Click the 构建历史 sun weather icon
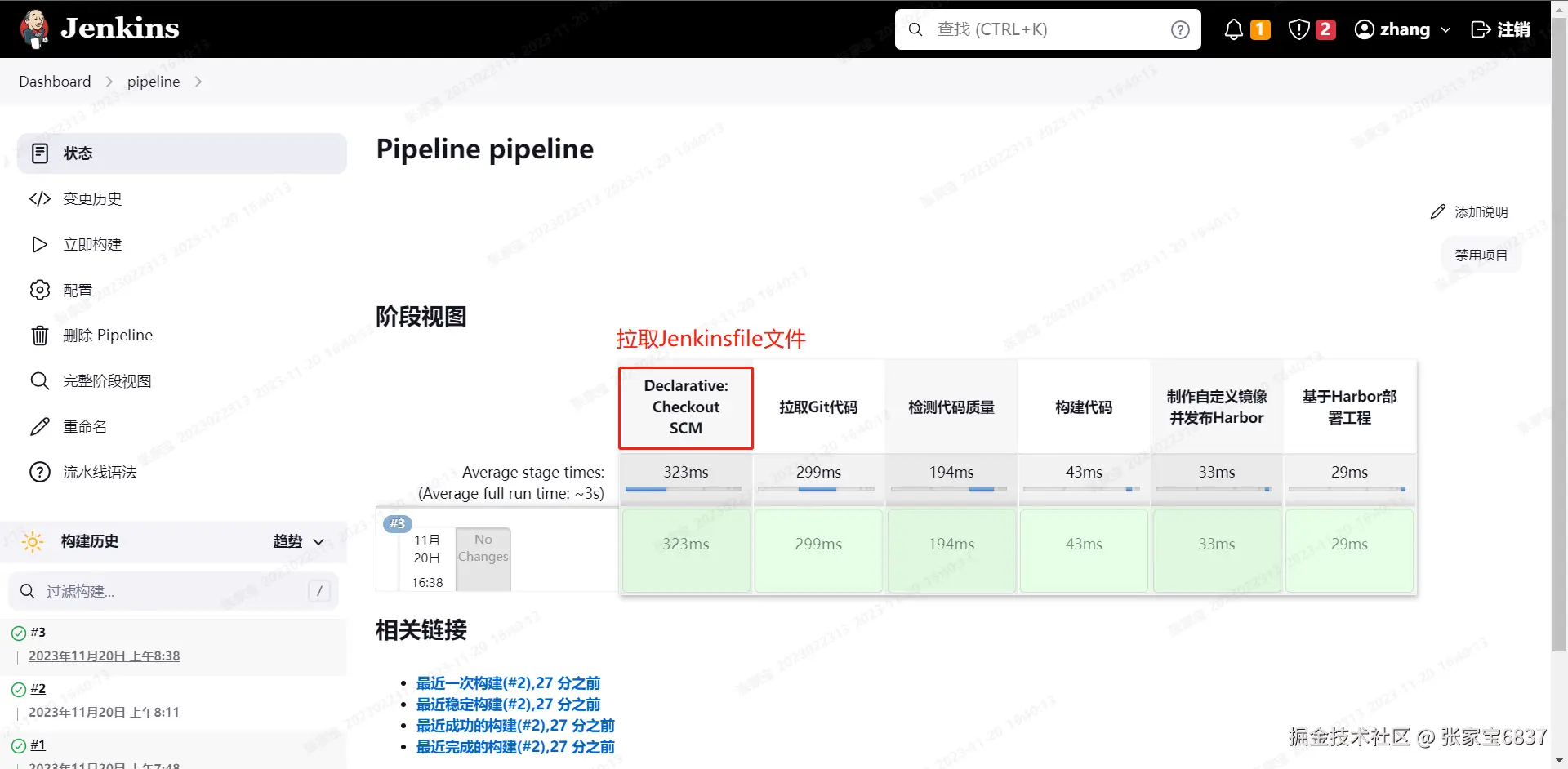The image size is (1568, 769). coord(33,541)
